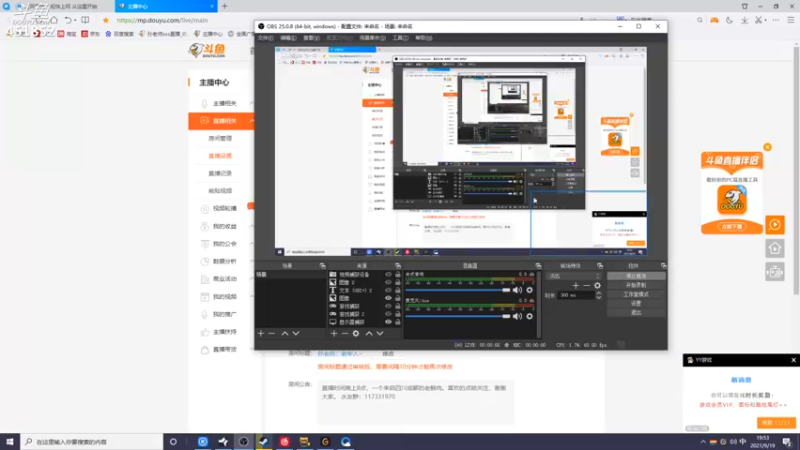Click the screenshot scissors icon in browser toolbar

tap(758, 20)
